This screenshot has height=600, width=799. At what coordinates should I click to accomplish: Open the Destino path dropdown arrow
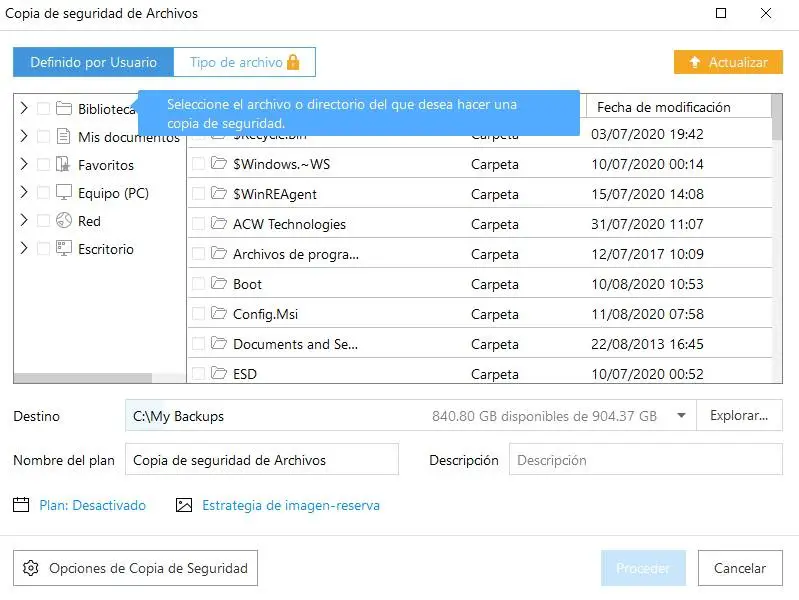point(681,416)
